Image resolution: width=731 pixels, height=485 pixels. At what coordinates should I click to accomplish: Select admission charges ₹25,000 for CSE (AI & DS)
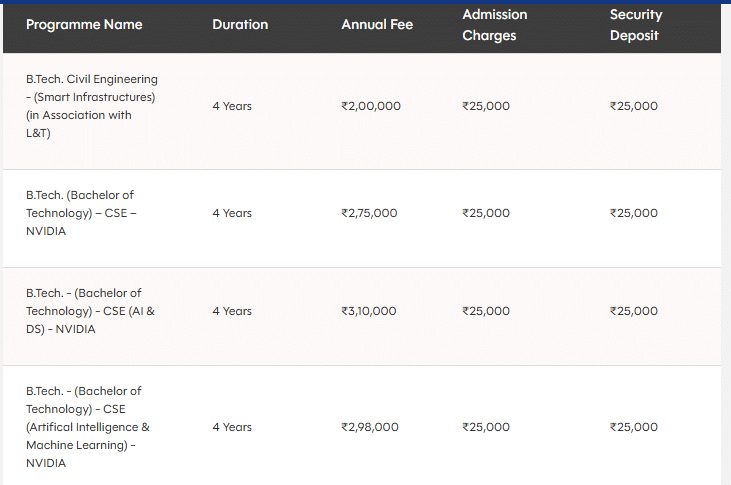(x=486, y=311)
